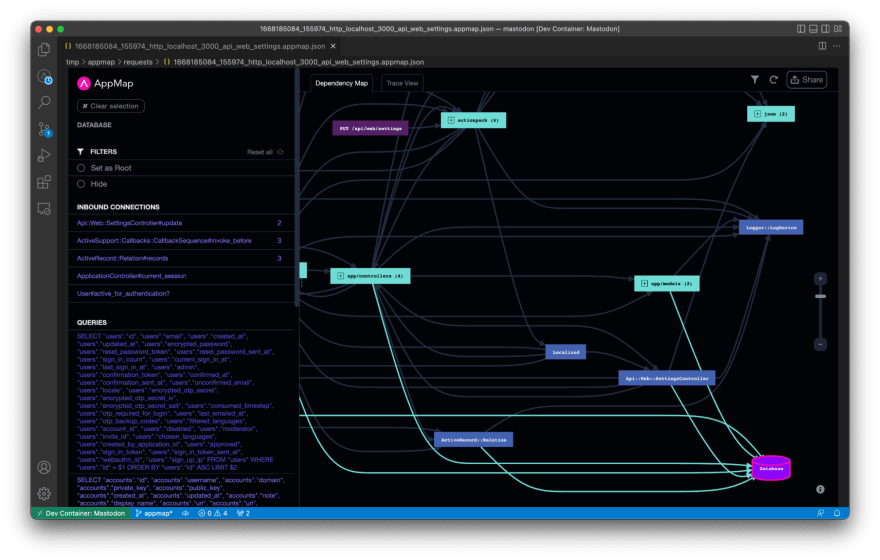
Task: Toggle the secondary sidebar layout icon
Action: coord(826,29)
